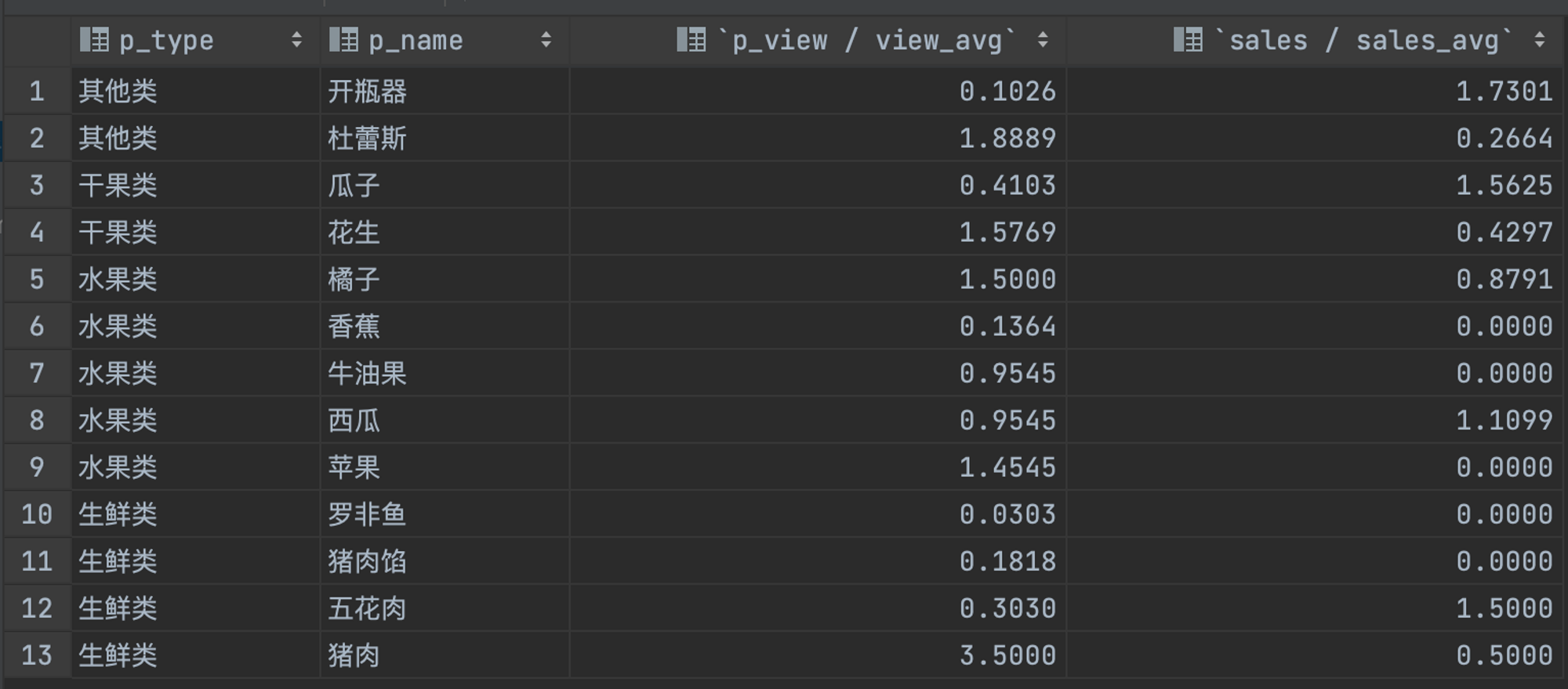Click p_type cell 干果类 in row 3
The image size is (1568, 689).
[195, 186]
